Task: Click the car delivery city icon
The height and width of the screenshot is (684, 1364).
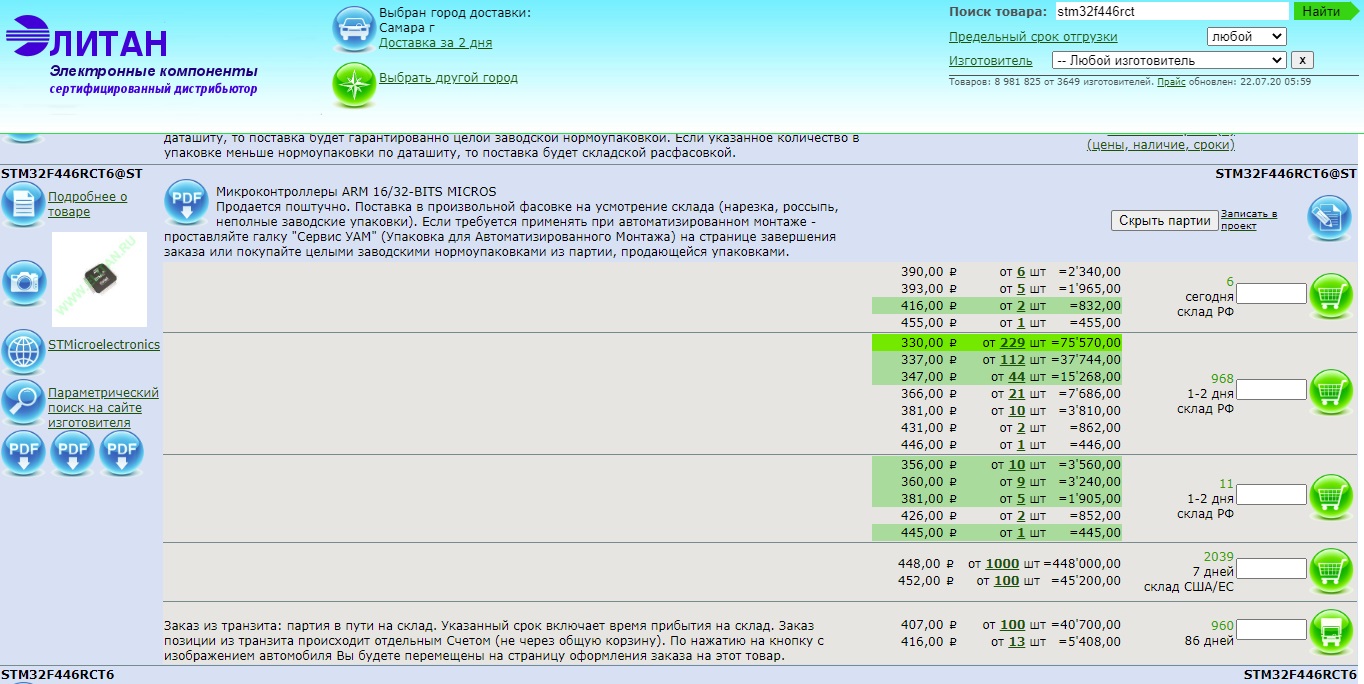Action: 354,29
